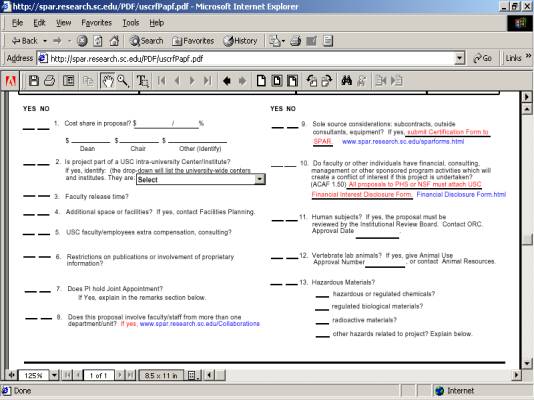Viewport: 534px width, 400px height.
Task: Click the History button in IE toolbar
Action: (x=240, y=41)
